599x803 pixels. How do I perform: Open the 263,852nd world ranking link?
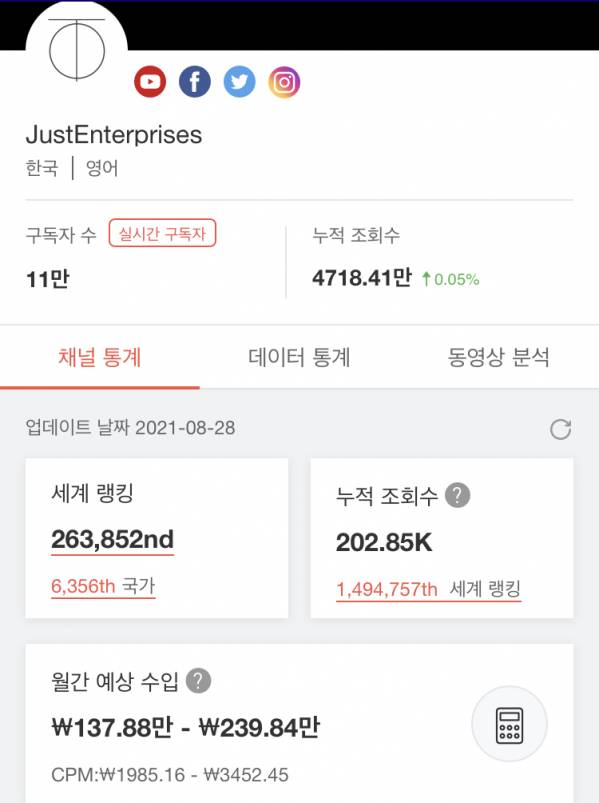(113, 540)
